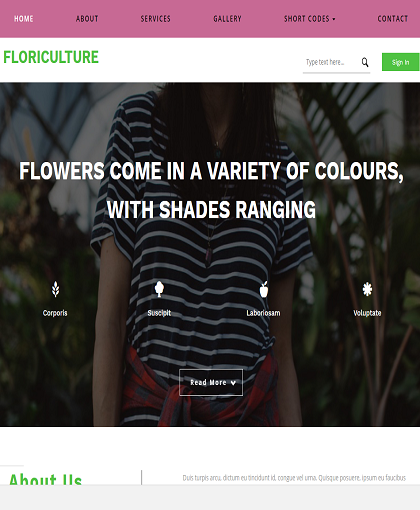Click the Corporis label link
Image resolution: width=420 pixels, height=510 pixels.
[x=55, y=313]
